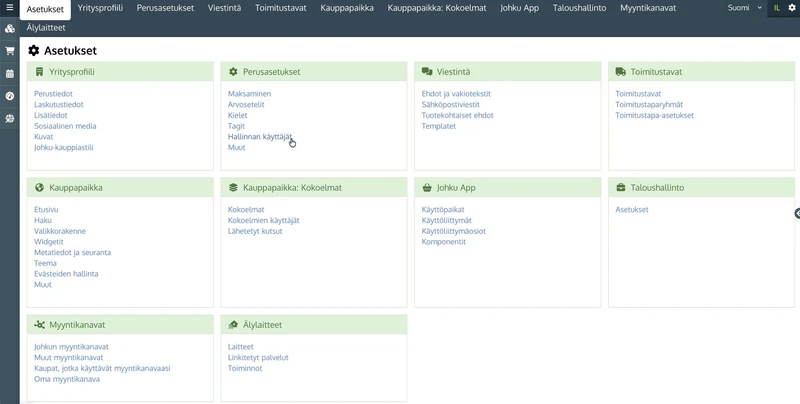The image size is (800, 404).
Task: Open the Oma myyntikanava link
Action: pyautogui.click(x=67, y=379)
